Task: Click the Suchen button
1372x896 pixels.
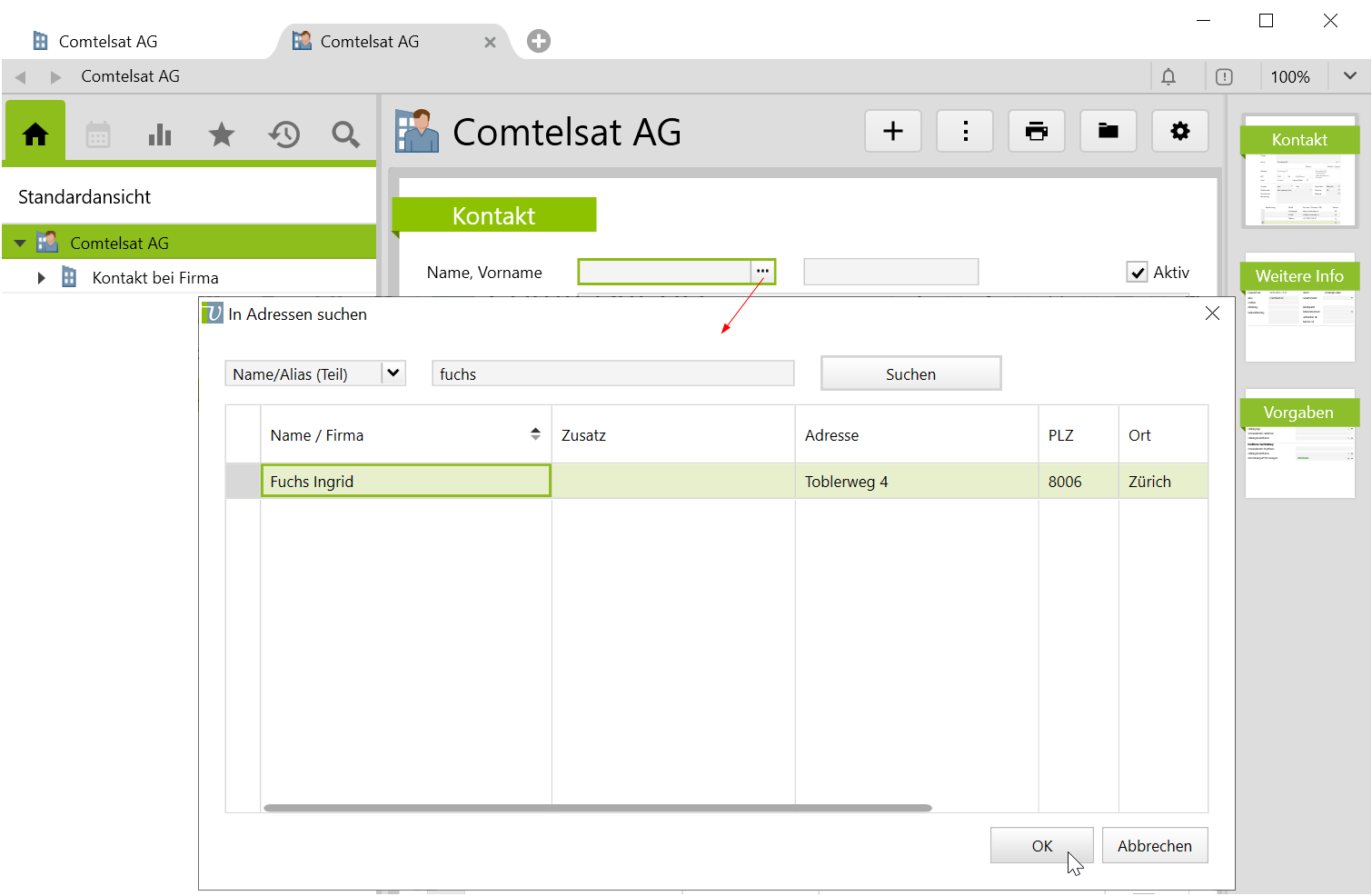Action: (x=910, y=374)
